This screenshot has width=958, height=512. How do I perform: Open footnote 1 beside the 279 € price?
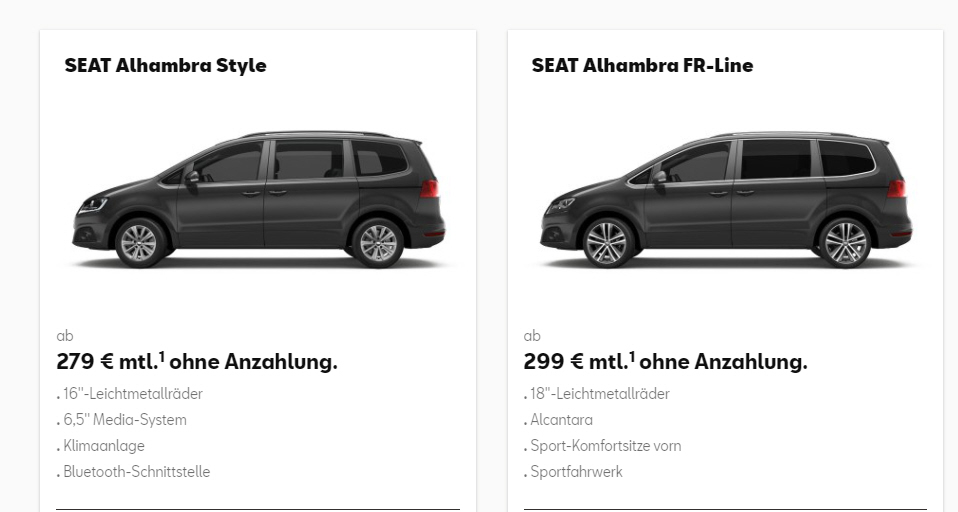click(x=162, y=356)
